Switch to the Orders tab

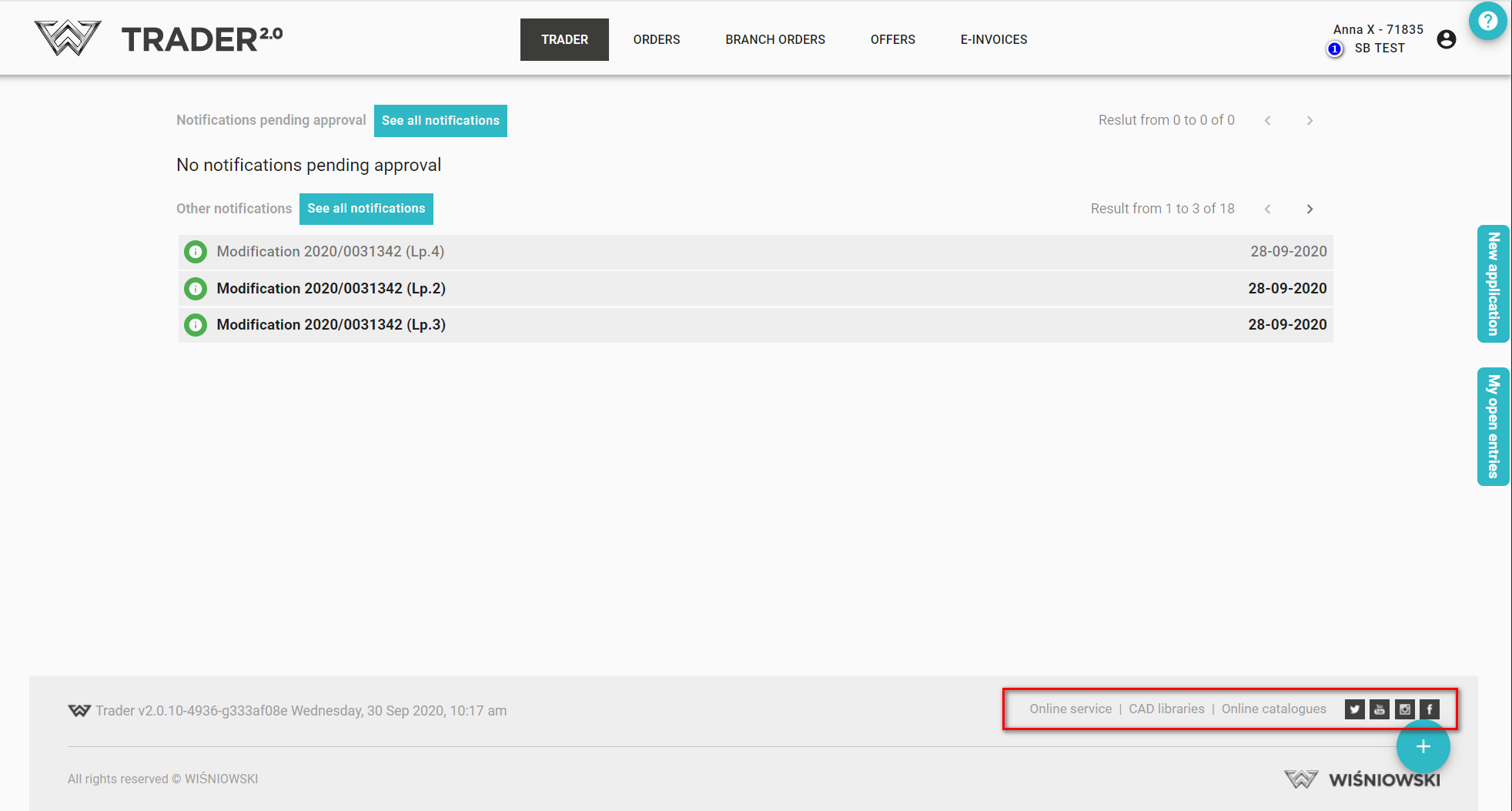pyautogui.click(x=656, y=39)
